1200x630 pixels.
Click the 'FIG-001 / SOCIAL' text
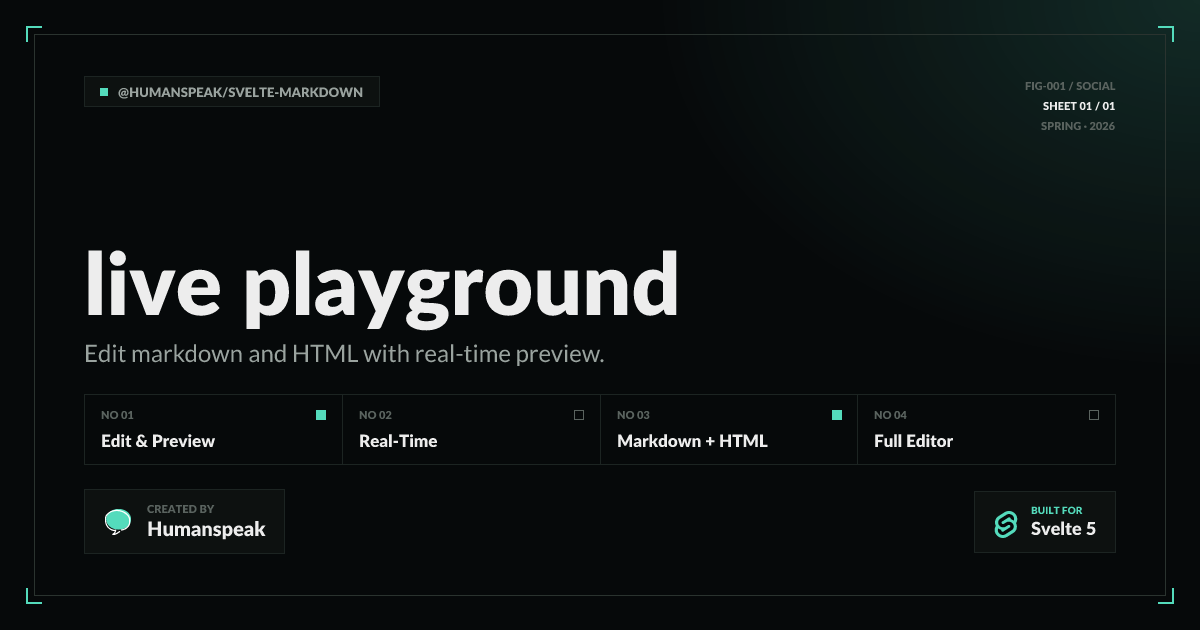(x=1070, y=86)
